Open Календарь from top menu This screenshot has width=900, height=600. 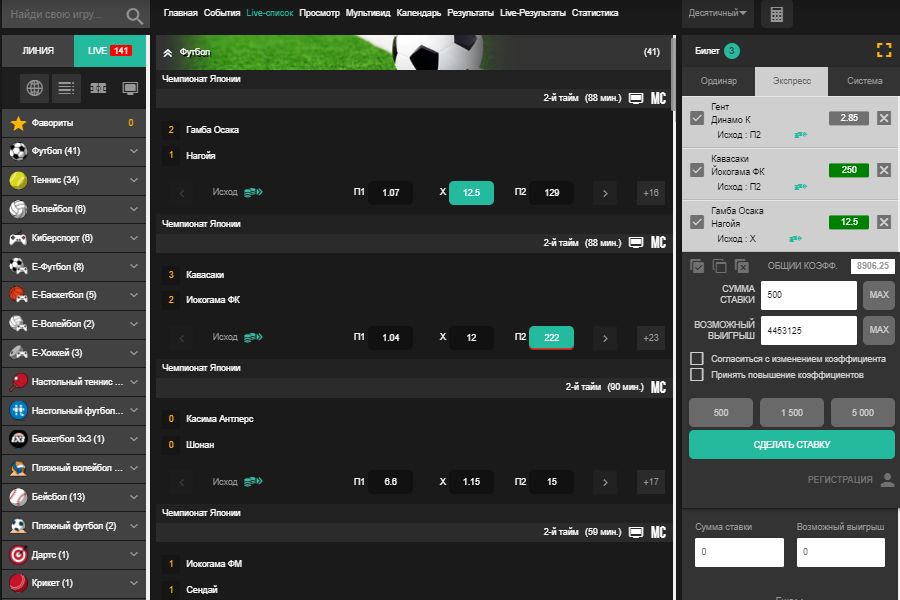[x=418, y=13]
